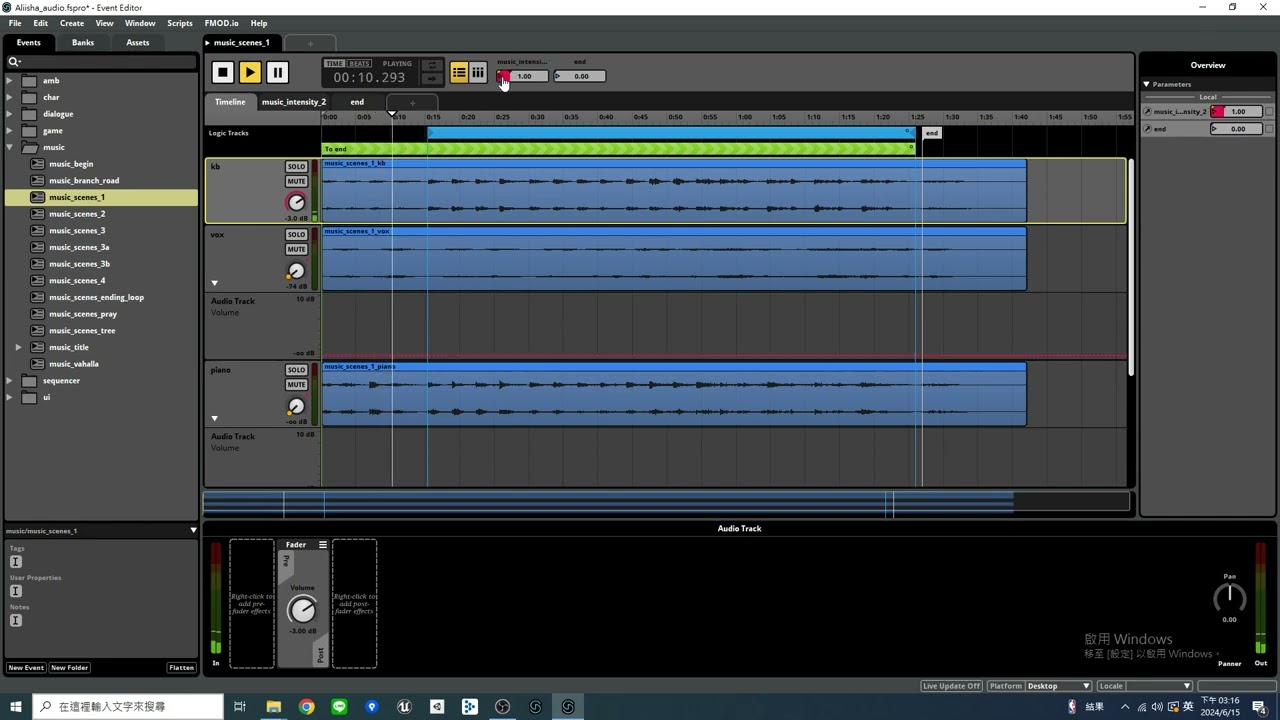Open the end parameter tab
This screenshot has width=1280, height=720.
tap(357, 102)
